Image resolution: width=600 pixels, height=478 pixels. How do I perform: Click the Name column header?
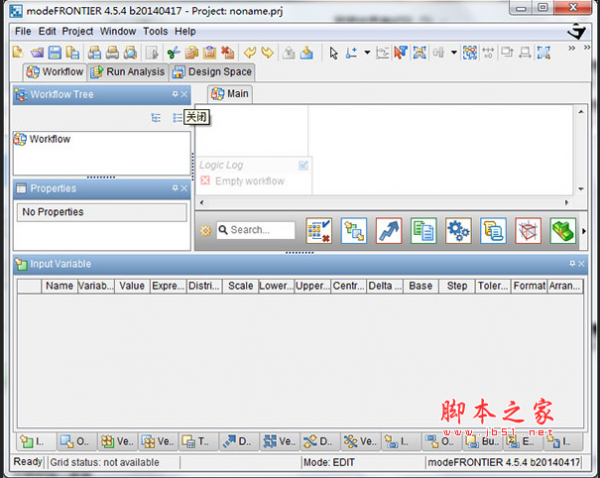(x=59, y=286)
